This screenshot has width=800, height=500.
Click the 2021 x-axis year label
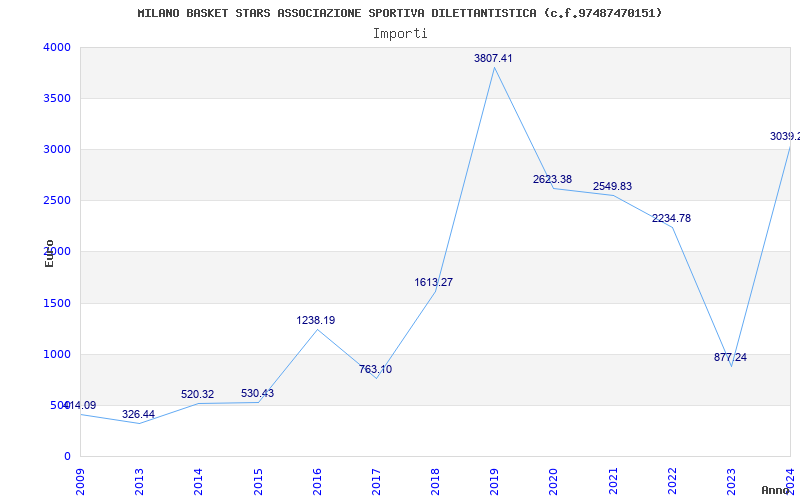coord(613,481)
